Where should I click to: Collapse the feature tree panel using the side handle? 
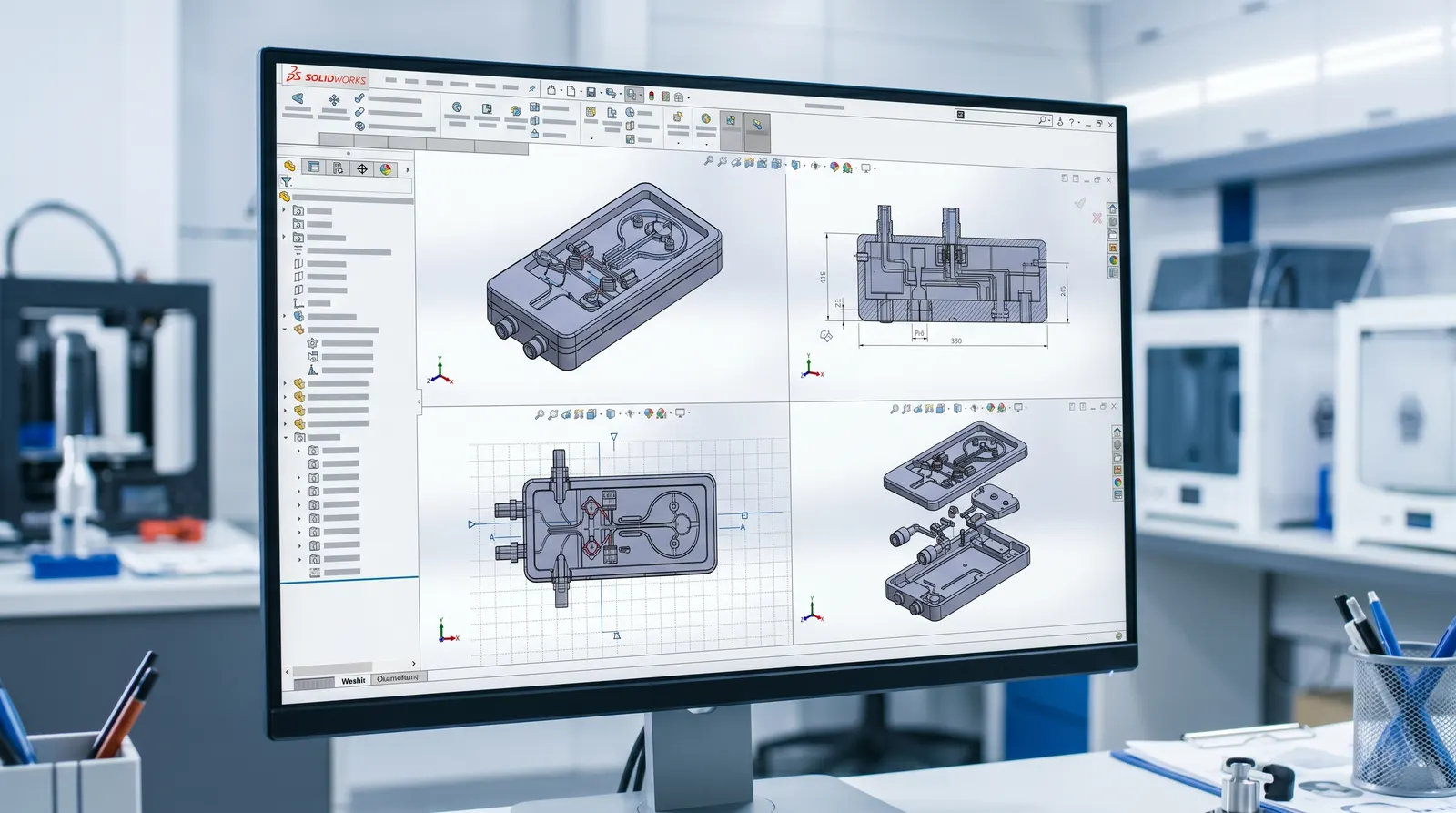[420, 401]
